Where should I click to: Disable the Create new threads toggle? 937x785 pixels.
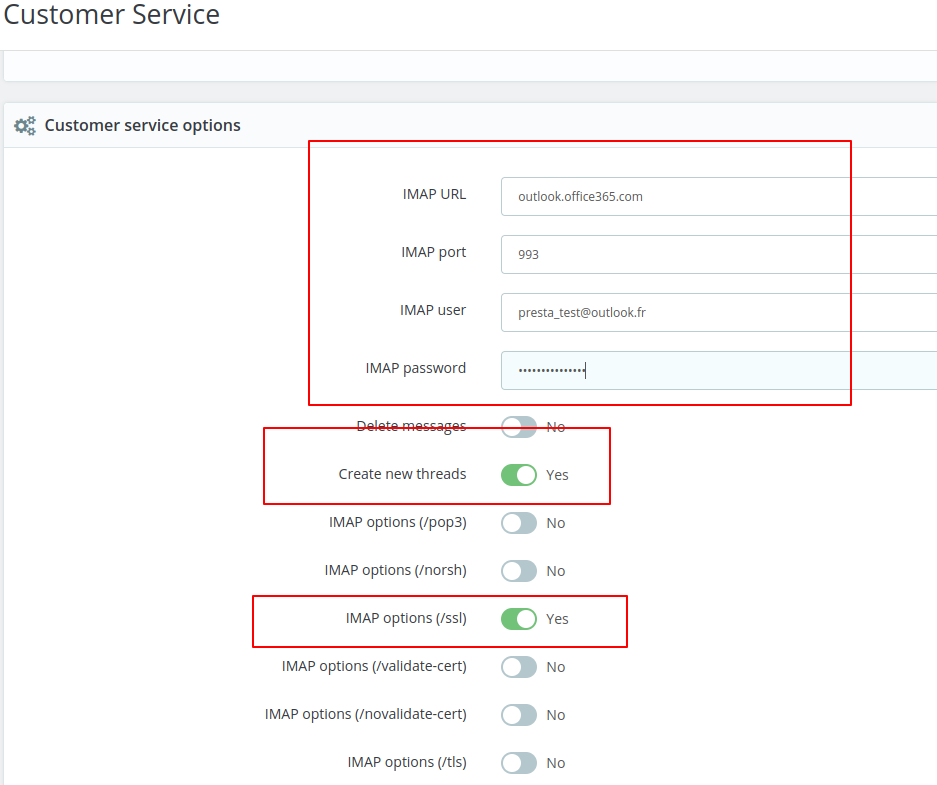tap(518, 474)
